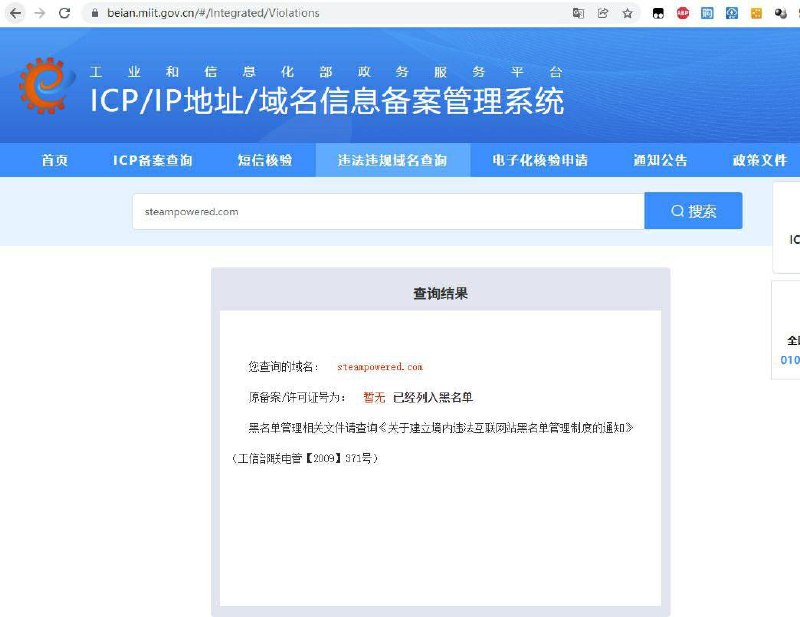Screen dimensions: 800x617
Task: Click the browser back arrow
Action: pyautogui.click(x=16, y=14)
